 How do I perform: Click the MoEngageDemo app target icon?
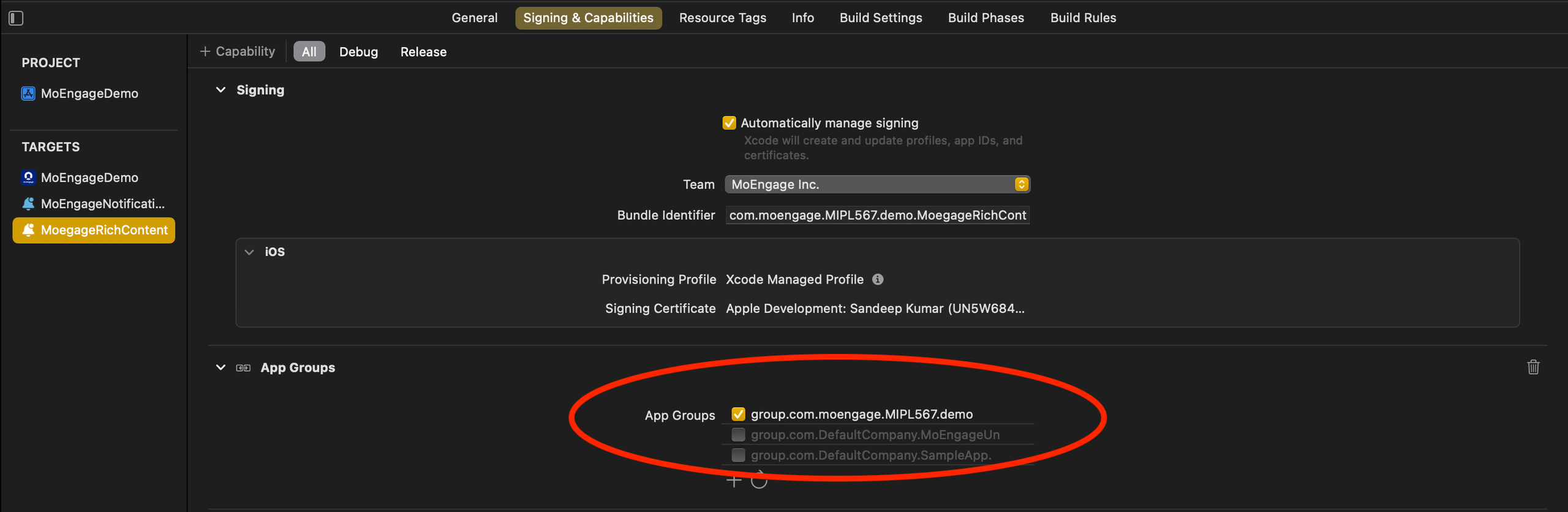[28, 178]
